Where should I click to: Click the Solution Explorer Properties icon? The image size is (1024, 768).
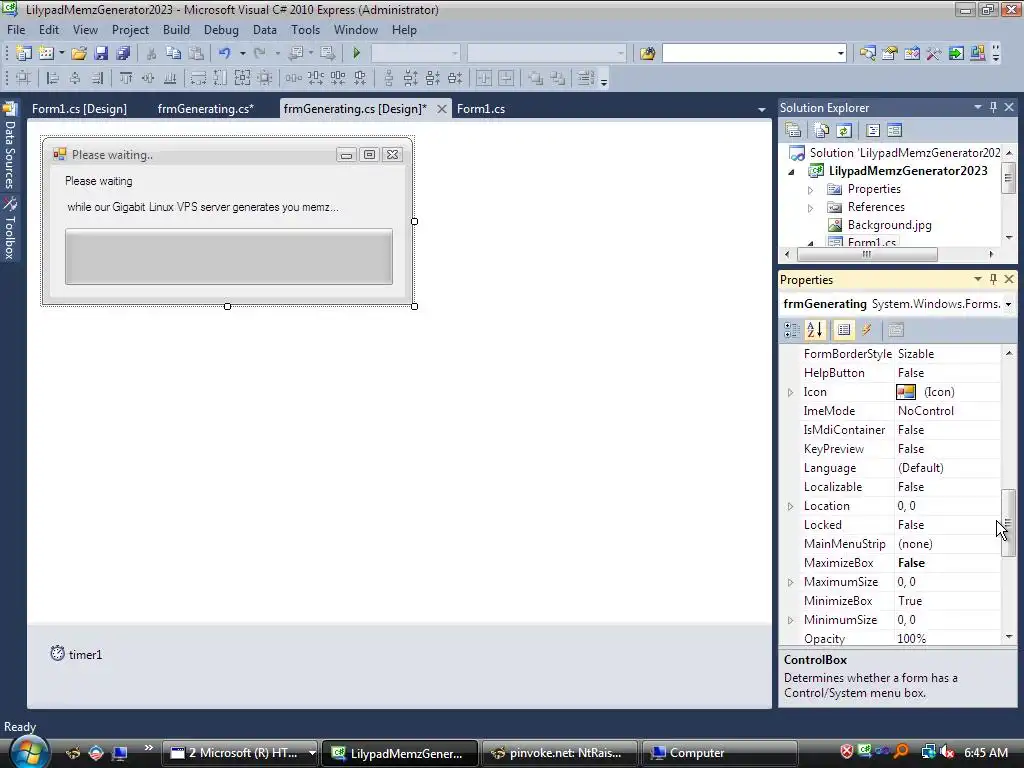point(793,130)
